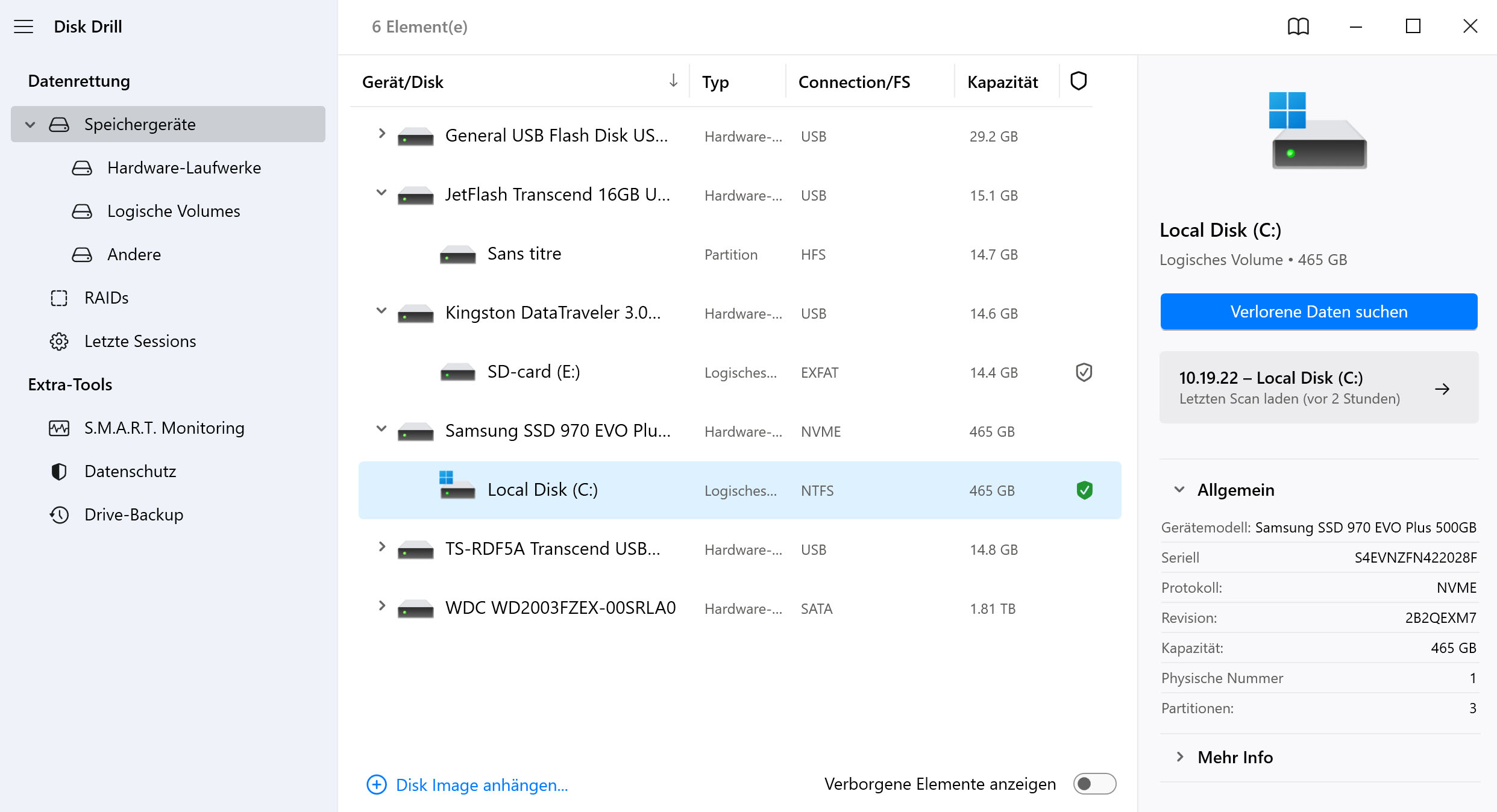Viewport: 1497px width, 812px height.
Task: Sort by Gerät/Disk column header
Action: [403, 82]
